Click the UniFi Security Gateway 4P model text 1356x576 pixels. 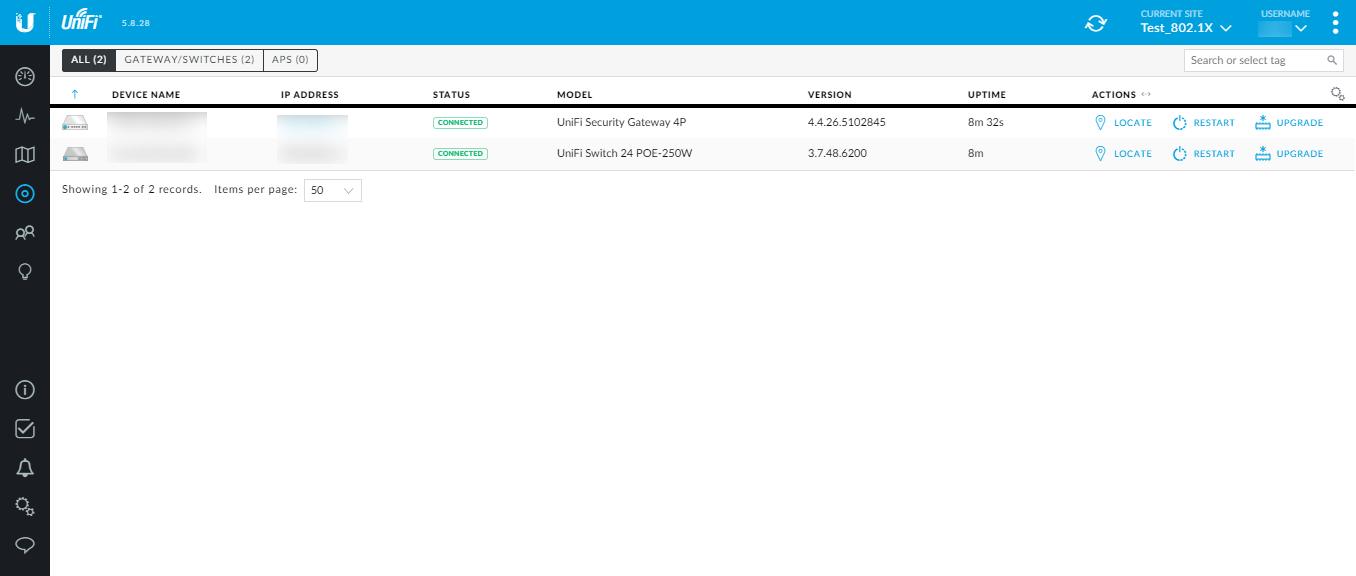[x=621, y=123]
